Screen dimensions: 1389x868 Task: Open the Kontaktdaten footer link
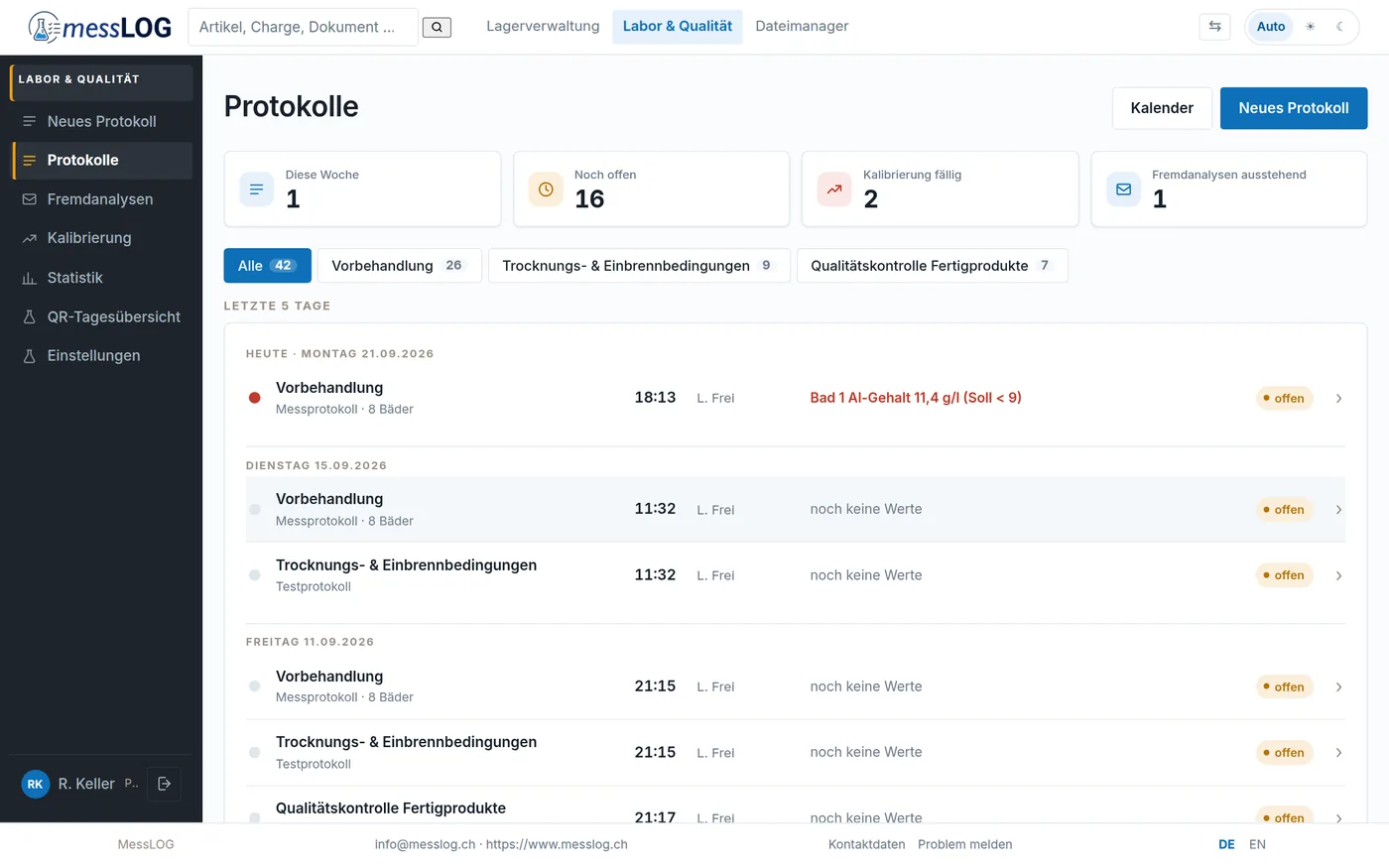[867, 844]
